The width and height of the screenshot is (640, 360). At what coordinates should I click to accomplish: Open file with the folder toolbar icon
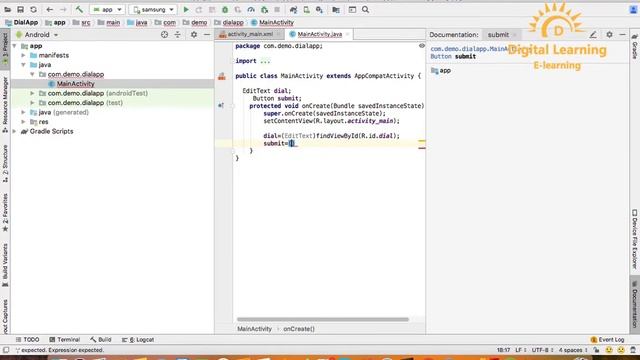[7, 9]
